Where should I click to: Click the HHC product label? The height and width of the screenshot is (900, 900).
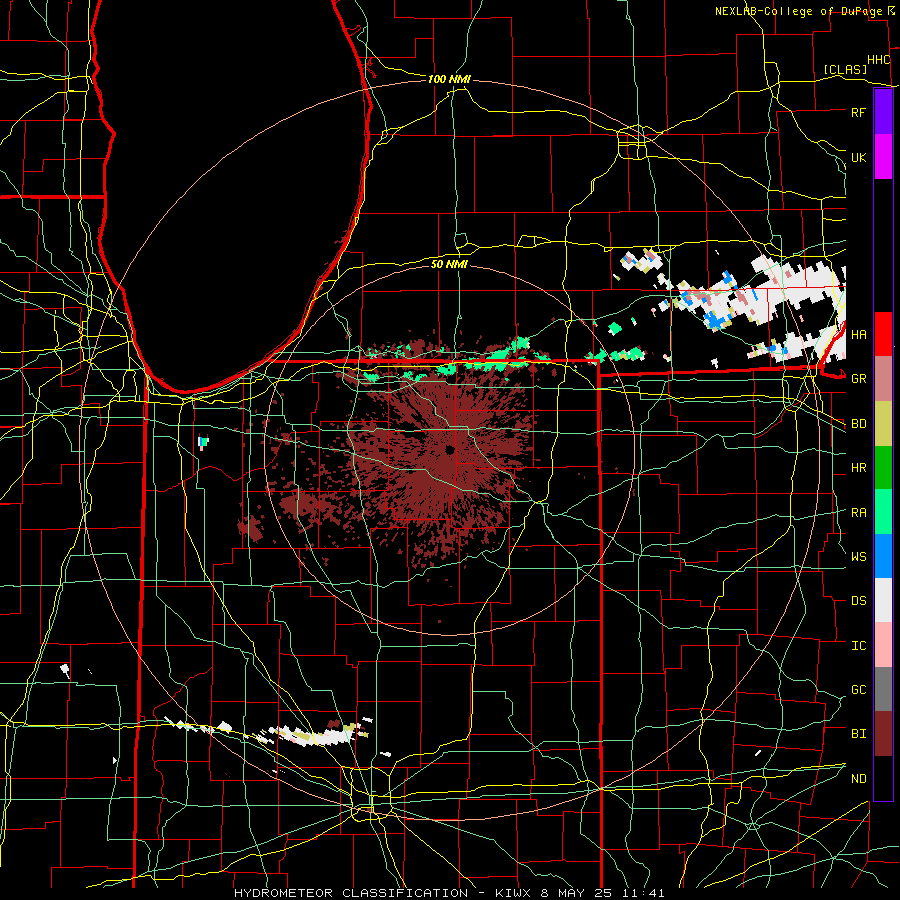pyautogui.click(x=878, y=60)
